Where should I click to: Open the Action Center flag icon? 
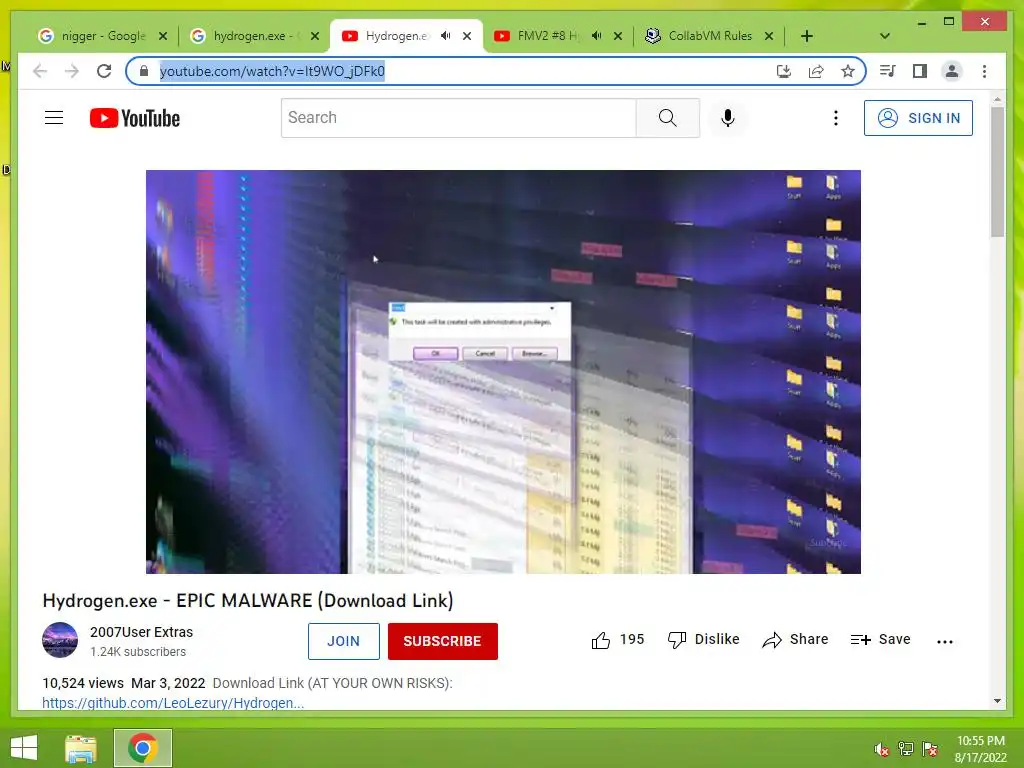pyautogui.click(x=930, y=750)
